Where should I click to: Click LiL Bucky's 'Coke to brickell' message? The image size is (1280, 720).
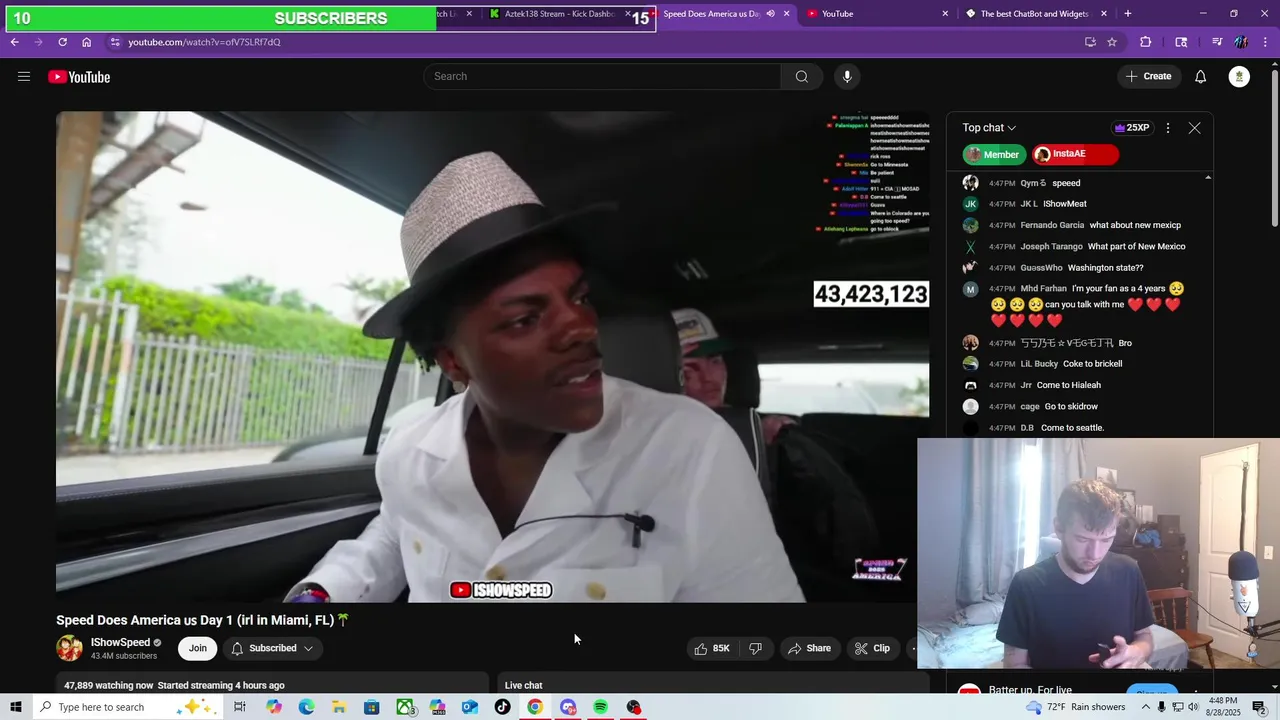1092,364
